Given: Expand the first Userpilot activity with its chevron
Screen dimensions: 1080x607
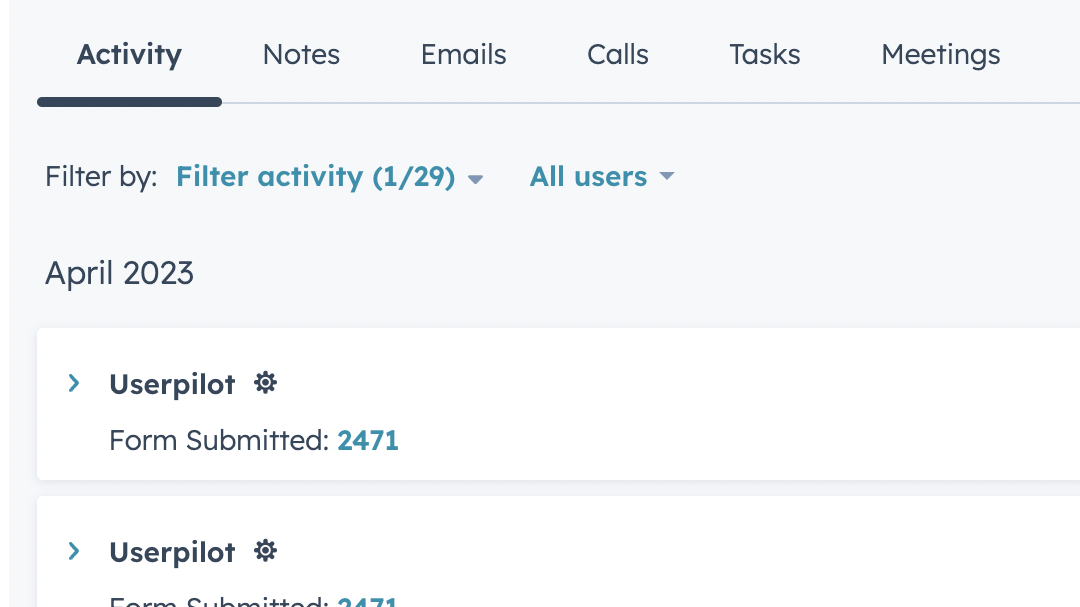Looking at the screenshot, I should 73,383.
